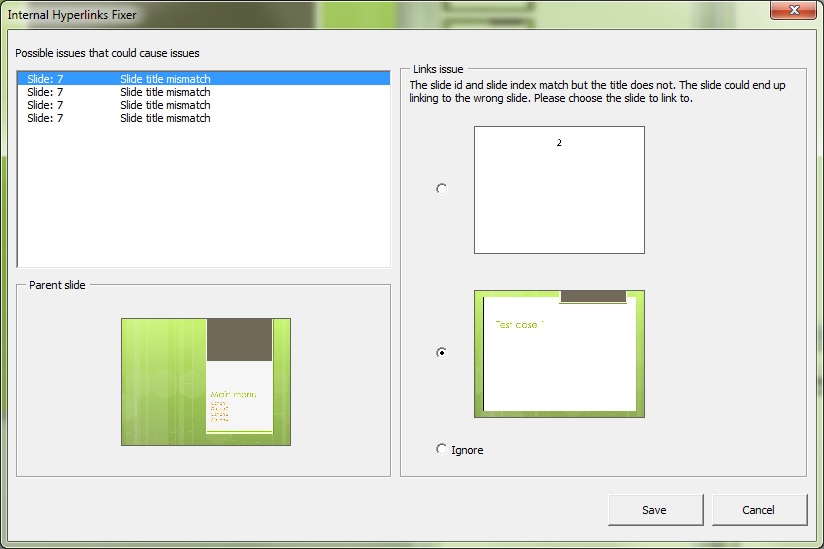
Task: Click the Cancel button
Action: (x=759, y=510)
